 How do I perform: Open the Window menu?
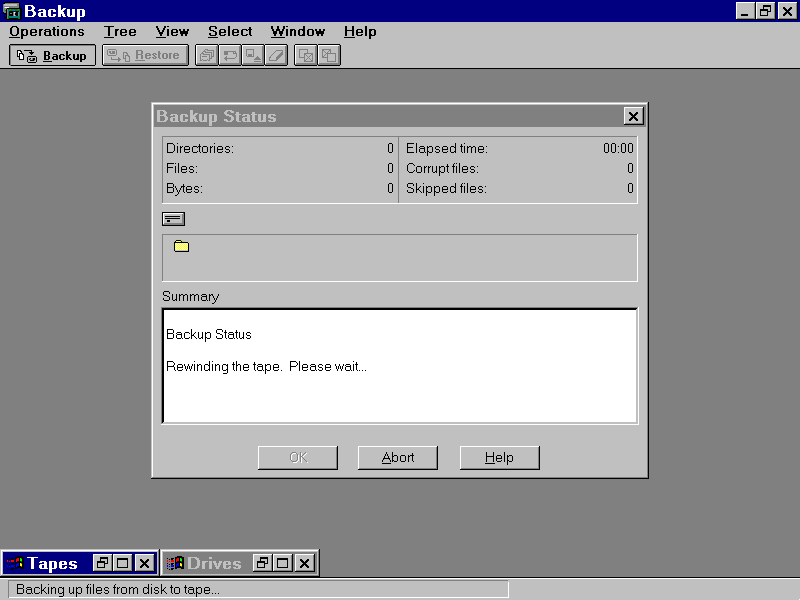pyautogui.click(x=297, y=32)
